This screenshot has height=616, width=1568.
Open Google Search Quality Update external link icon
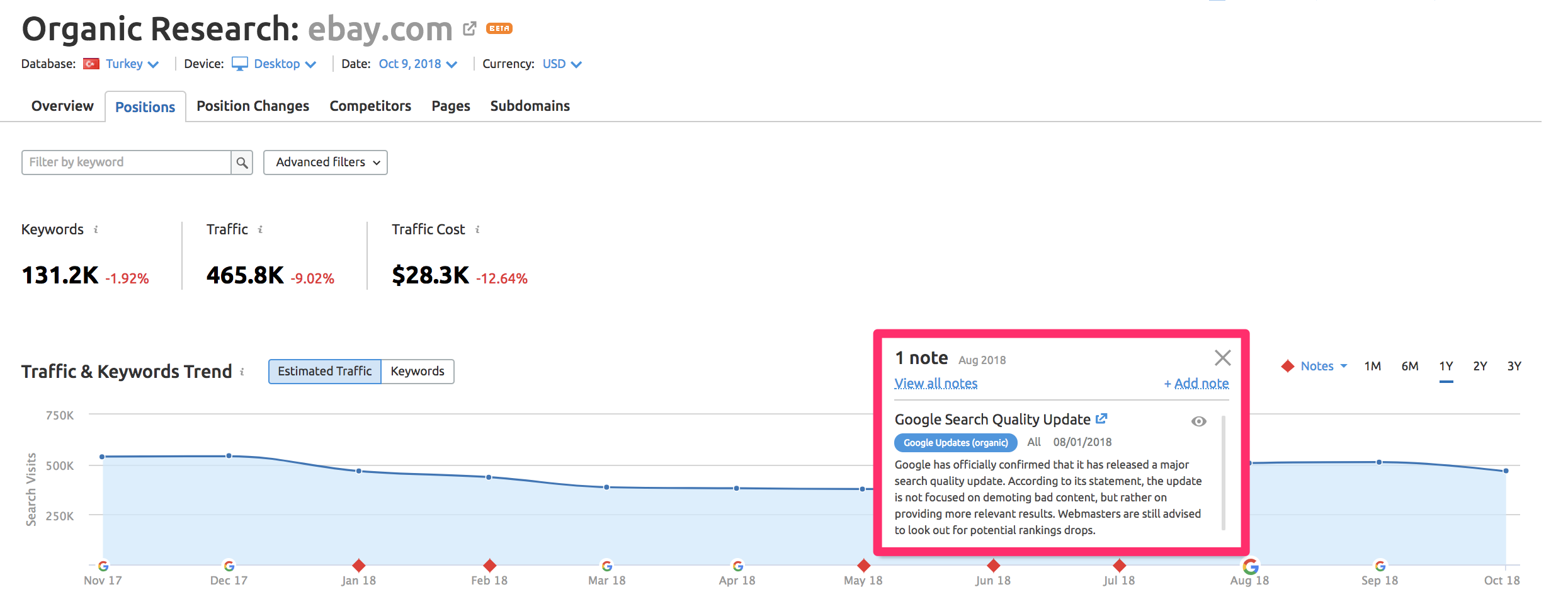pyautogui.click(x=1101, y=419)
